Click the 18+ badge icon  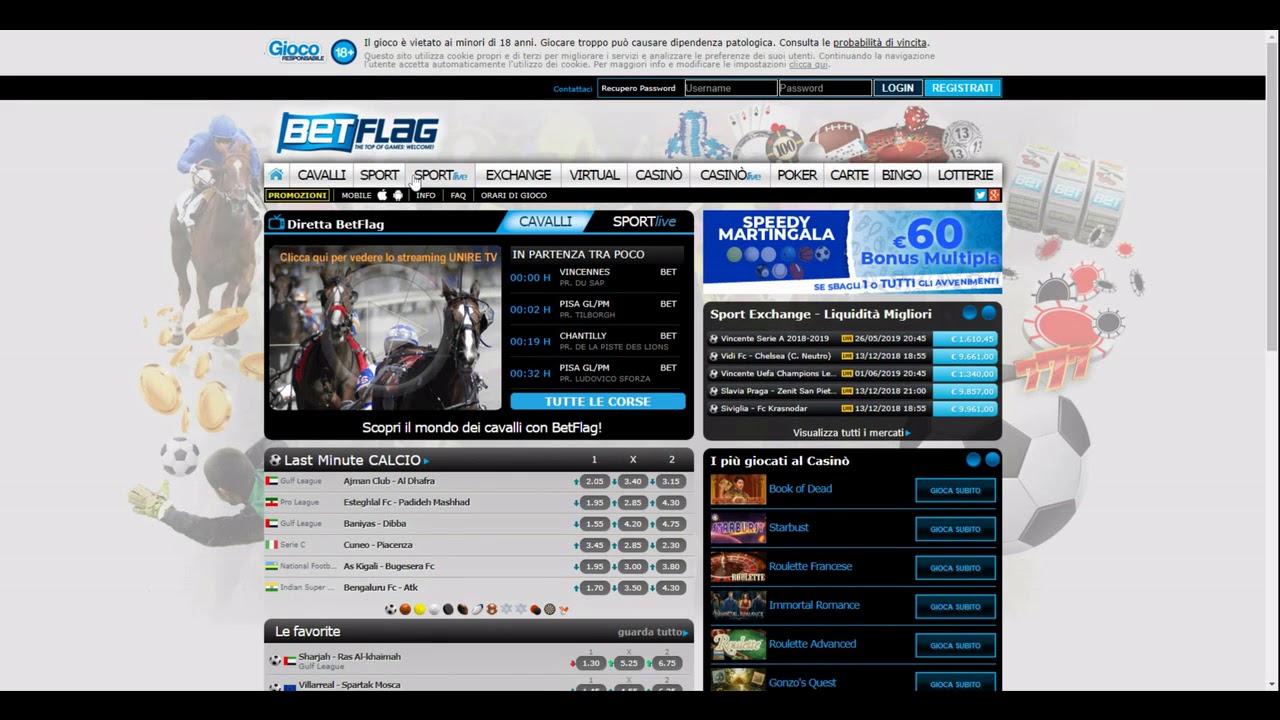click(x=343, y=52)
